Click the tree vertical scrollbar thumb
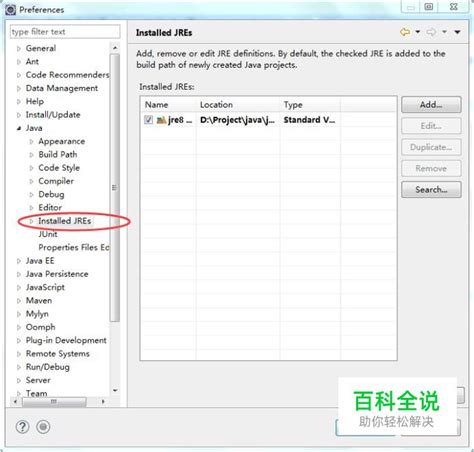Image resolution: width=474 pixels, height=452 pixels. pyautogui.click(x=115, y=188)
